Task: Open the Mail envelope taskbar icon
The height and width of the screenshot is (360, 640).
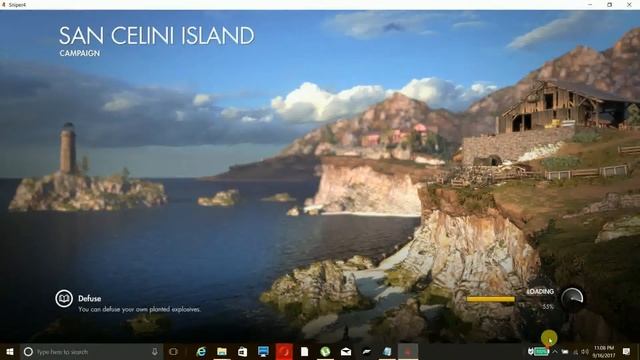Action: [x=346, y=352]
